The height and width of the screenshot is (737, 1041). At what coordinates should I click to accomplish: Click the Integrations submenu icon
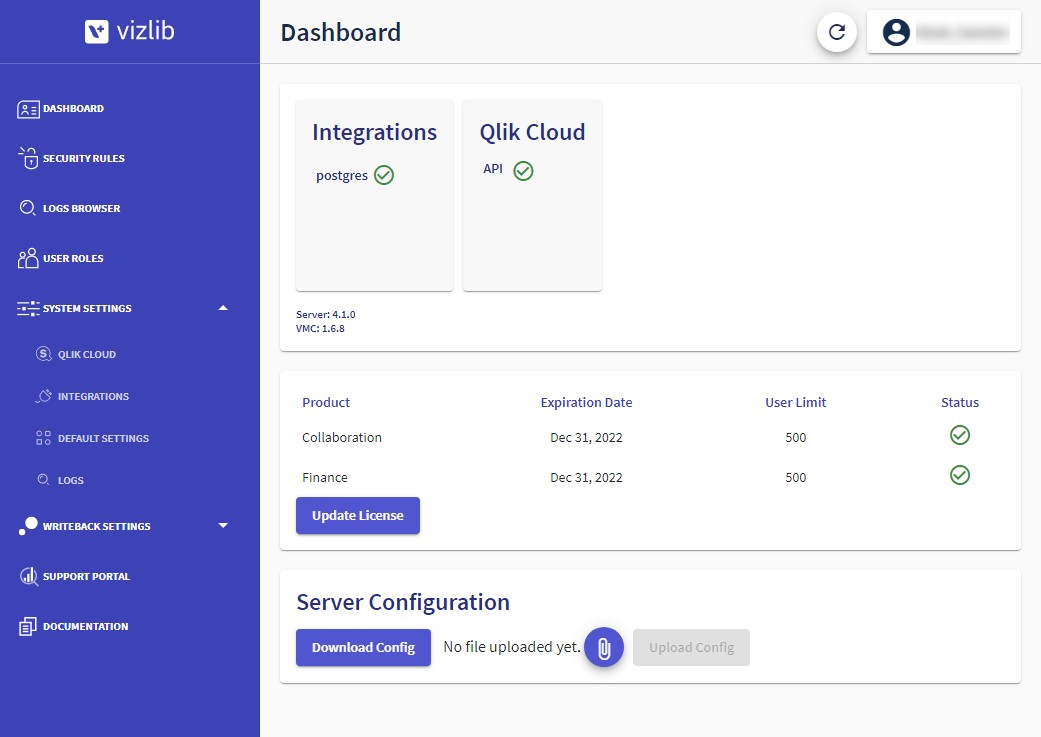[x=43, y=396]
